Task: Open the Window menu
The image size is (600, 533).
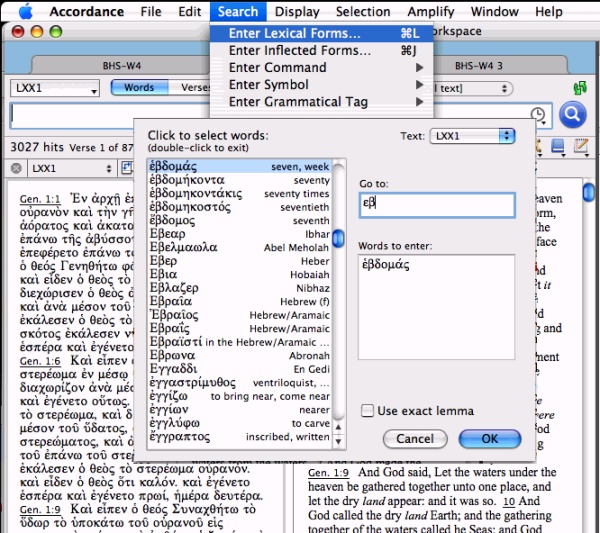Action: [x=494, y=11]
